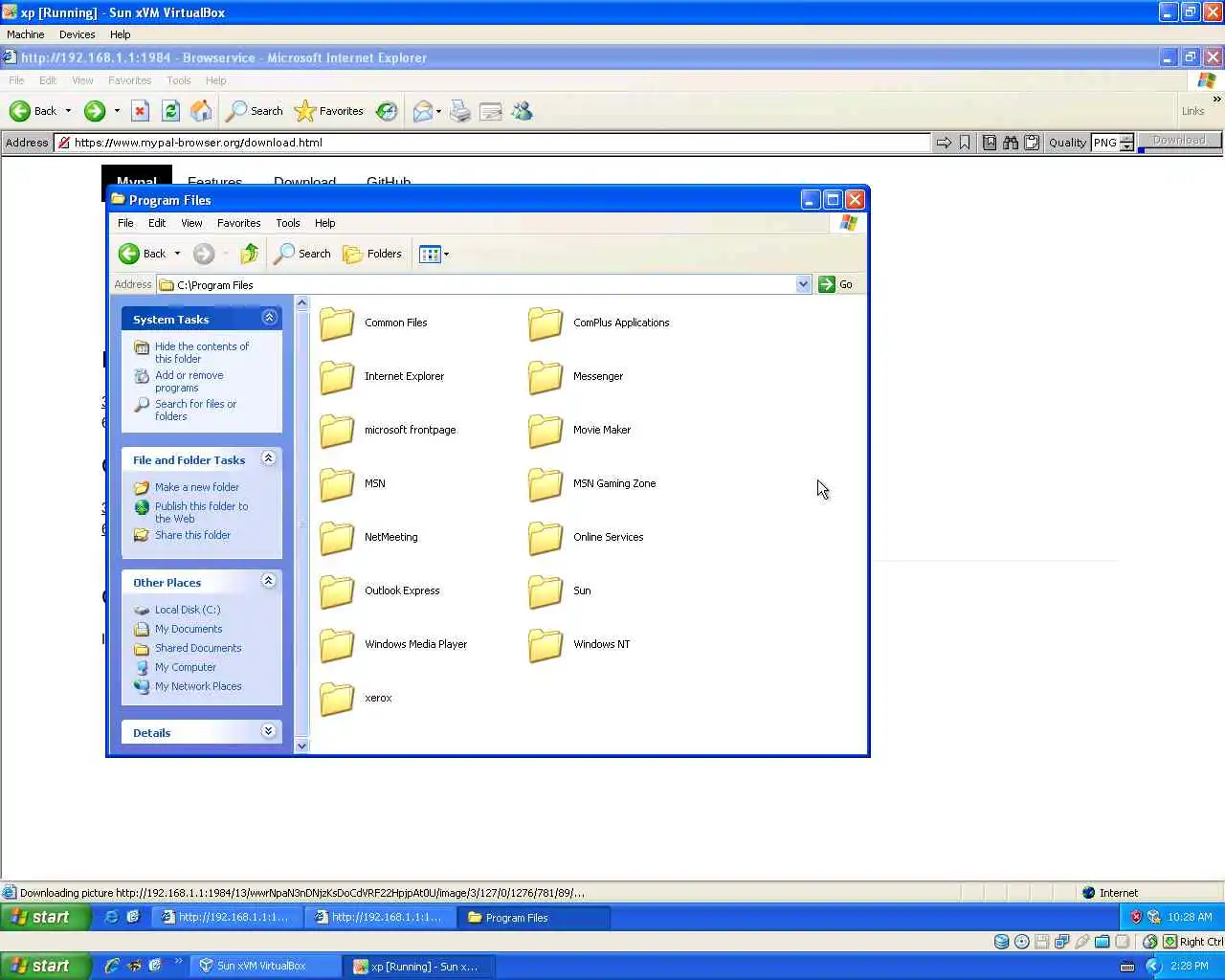Click the binoculars find icon in Browservice bar
The image size is (1225, 980).
click(1011, 143)
